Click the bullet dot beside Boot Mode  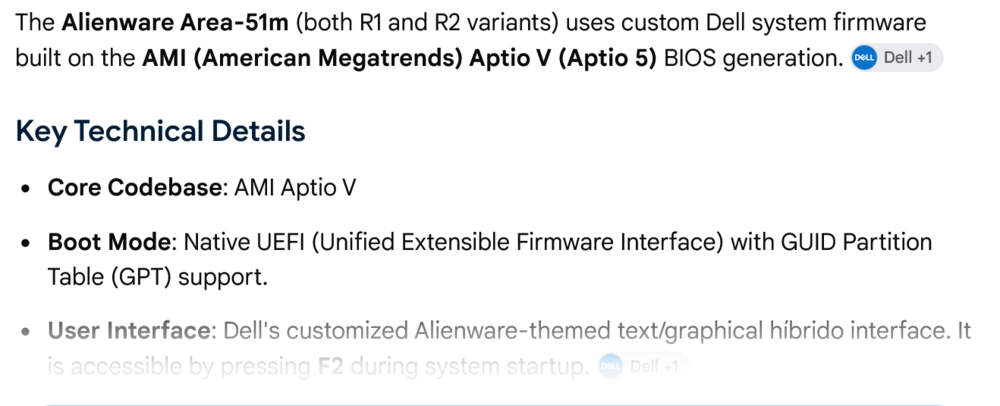click(26, 243)
